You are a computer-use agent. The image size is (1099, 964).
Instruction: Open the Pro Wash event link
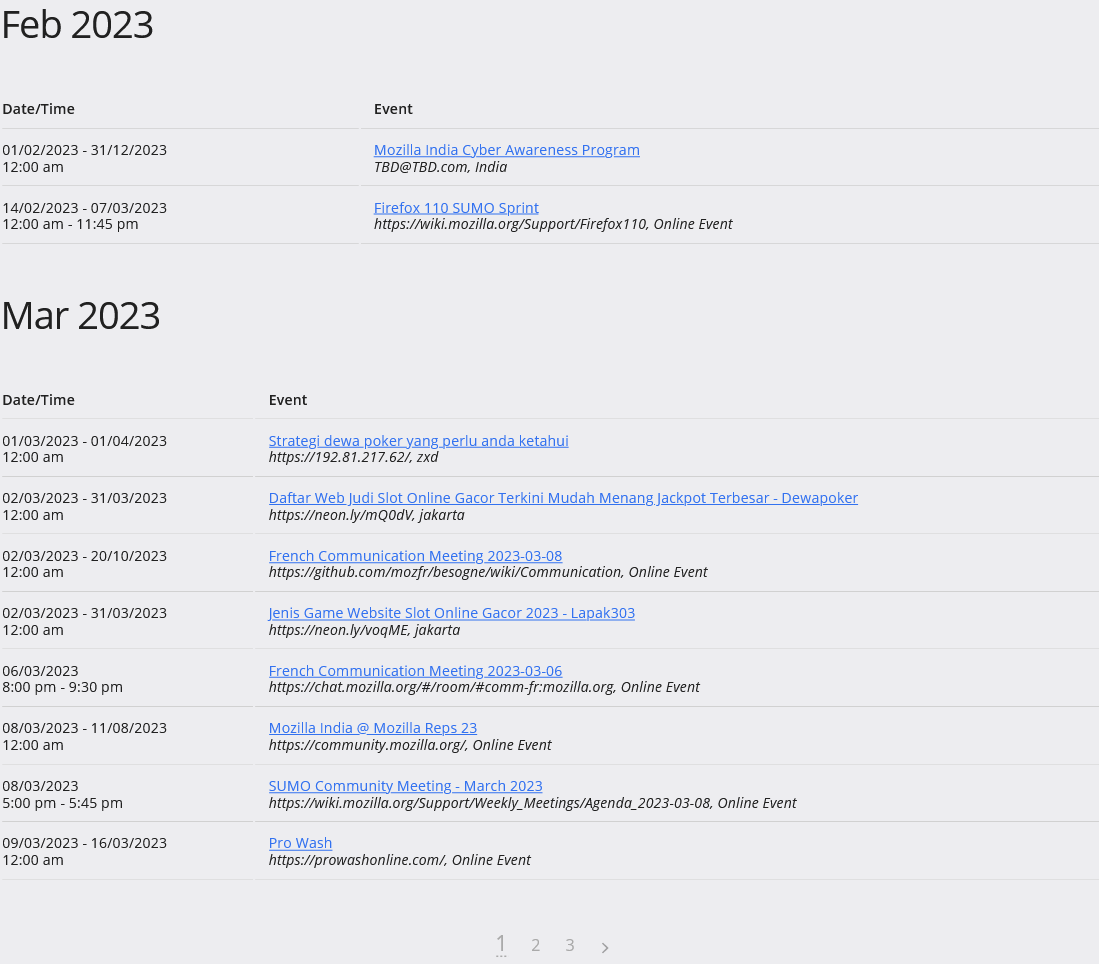point(300,843)
